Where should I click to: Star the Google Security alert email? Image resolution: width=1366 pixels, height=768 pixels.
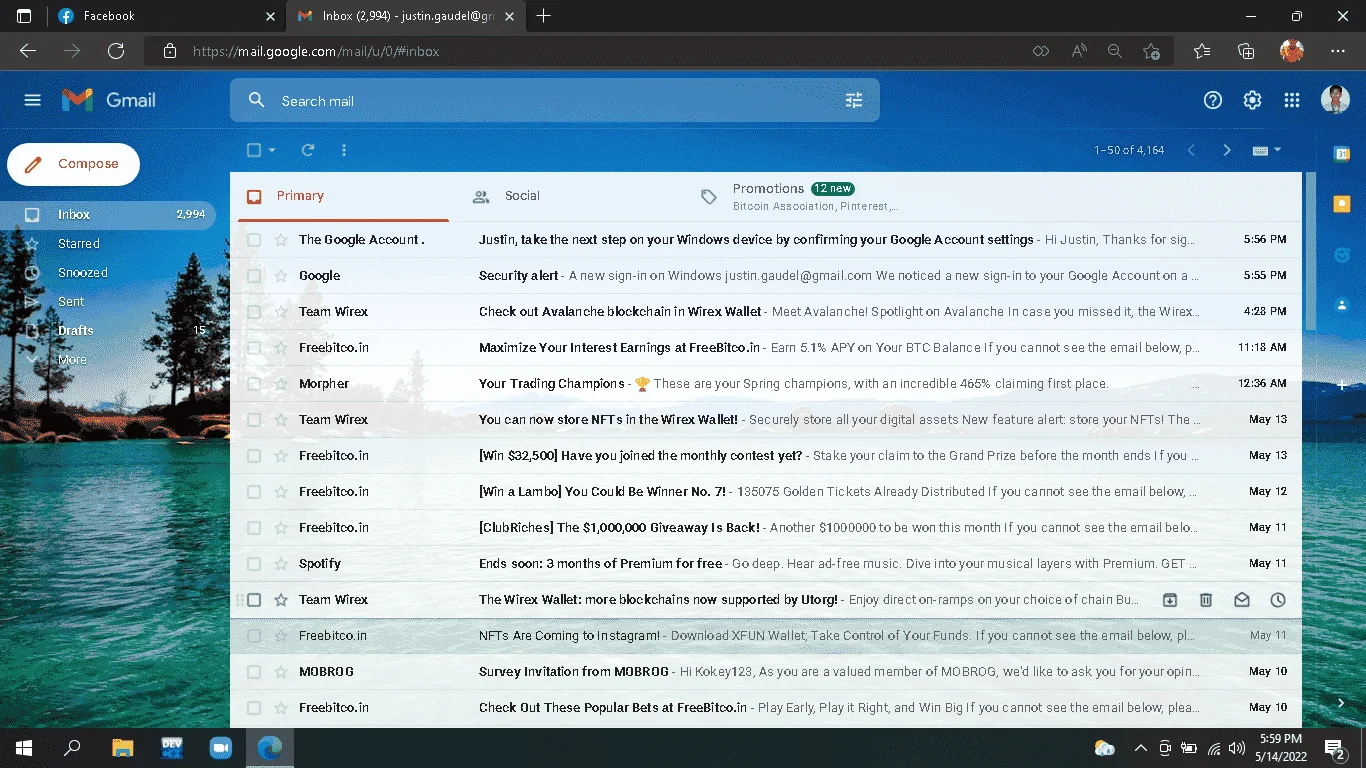[x=281, y=276]
